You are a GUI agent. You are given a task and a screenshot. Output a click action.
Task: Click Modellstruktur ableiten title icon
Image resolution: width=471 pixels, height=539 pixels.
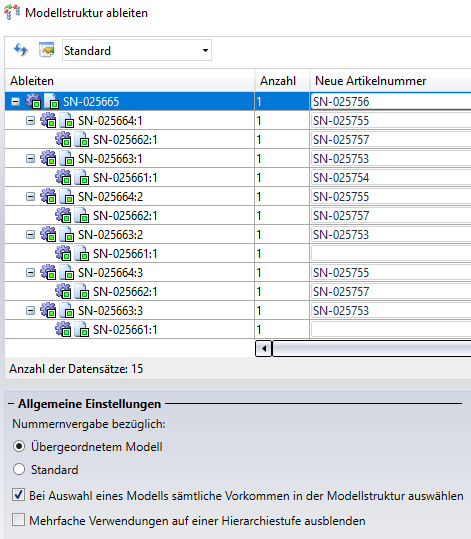tap(12, 12)
